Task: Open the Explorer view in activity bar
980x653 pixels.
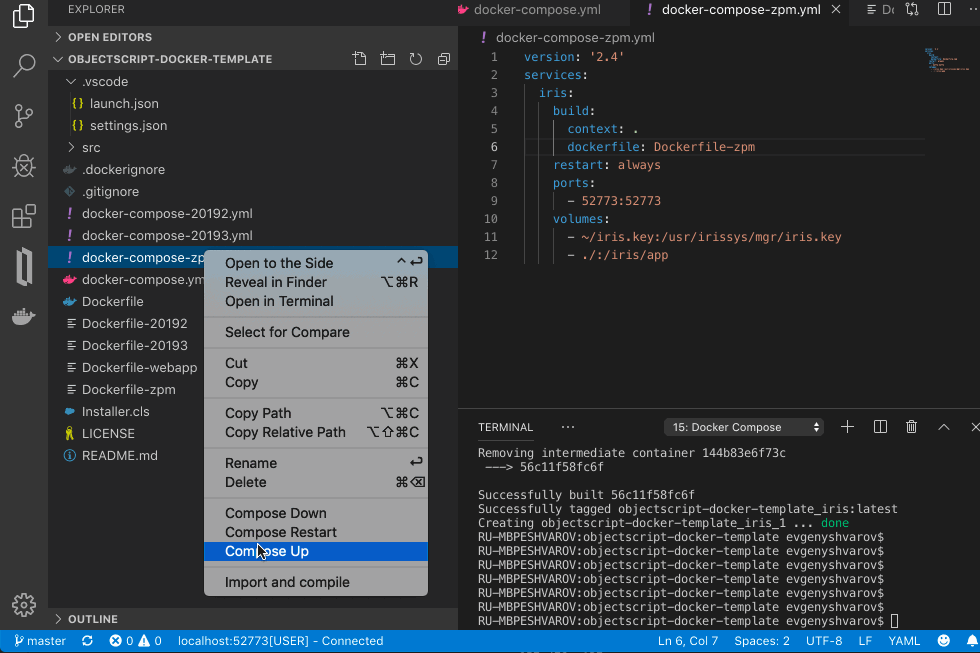Action: click(24, 16)
